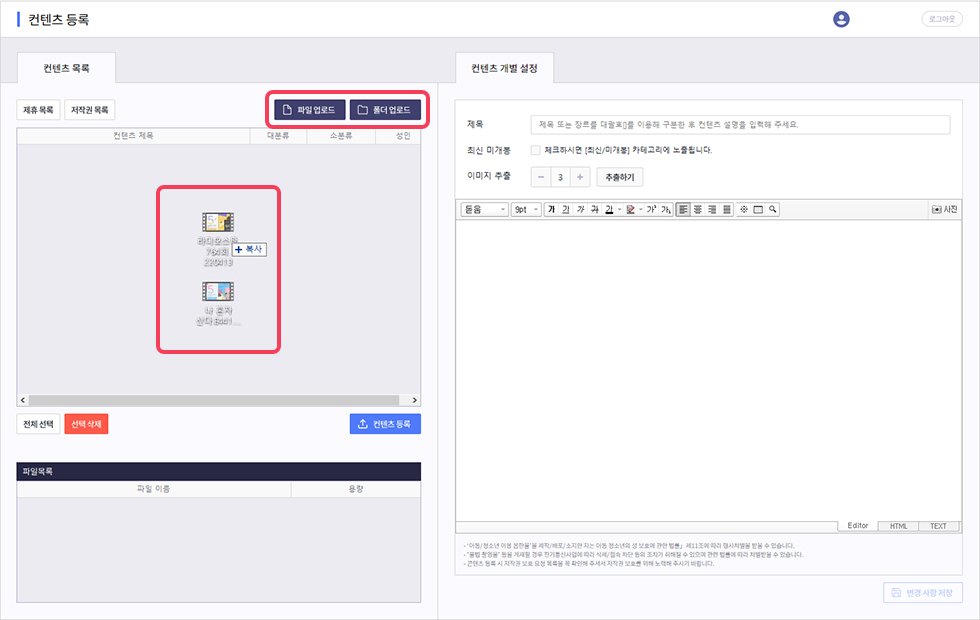The height and width of the screenshot is (620, 980).
Task: Switch to the TEXT editor tab
Action: [x=938, y=526]
